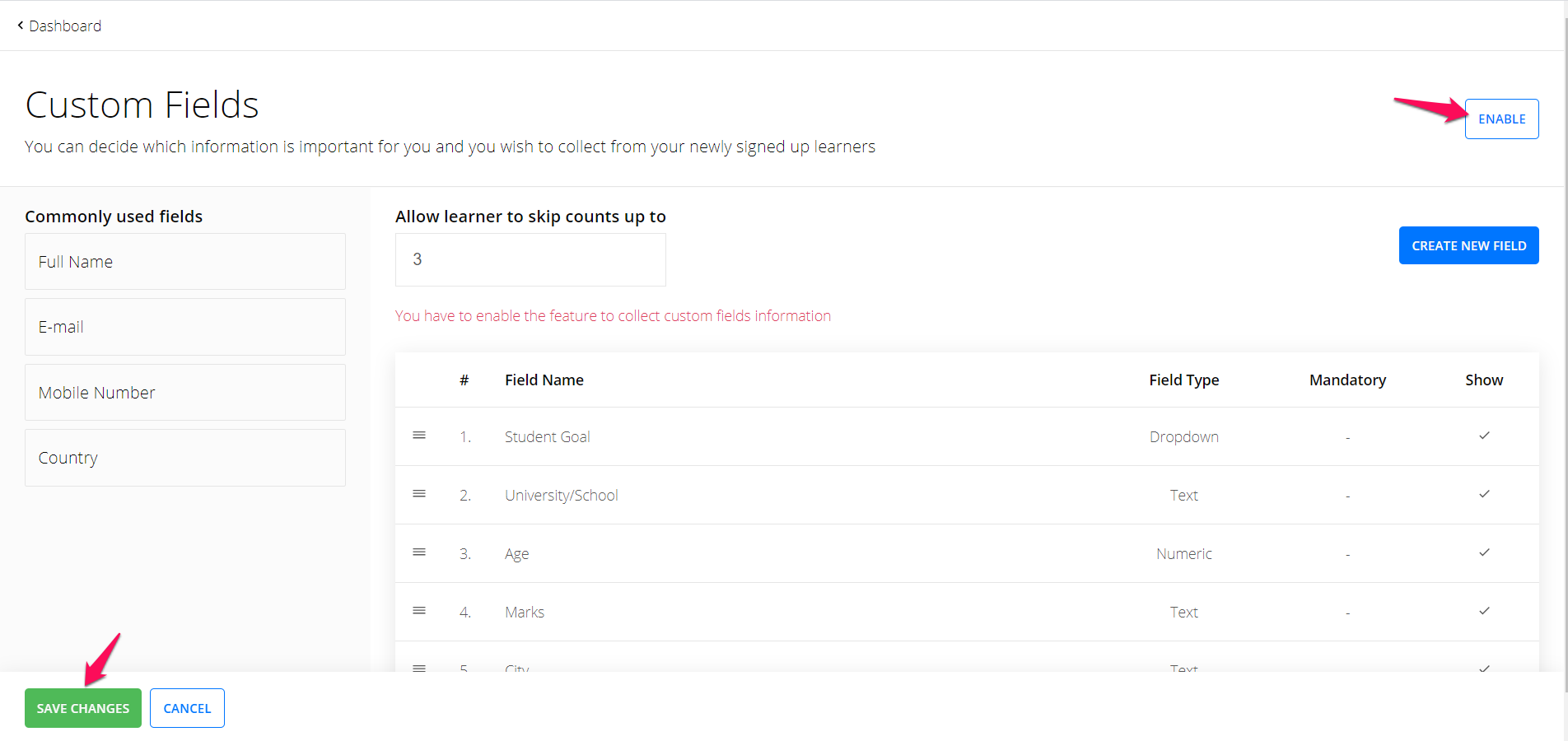Click the back chevron next to Dashboard
The image size is (1568, 741).
21,26
